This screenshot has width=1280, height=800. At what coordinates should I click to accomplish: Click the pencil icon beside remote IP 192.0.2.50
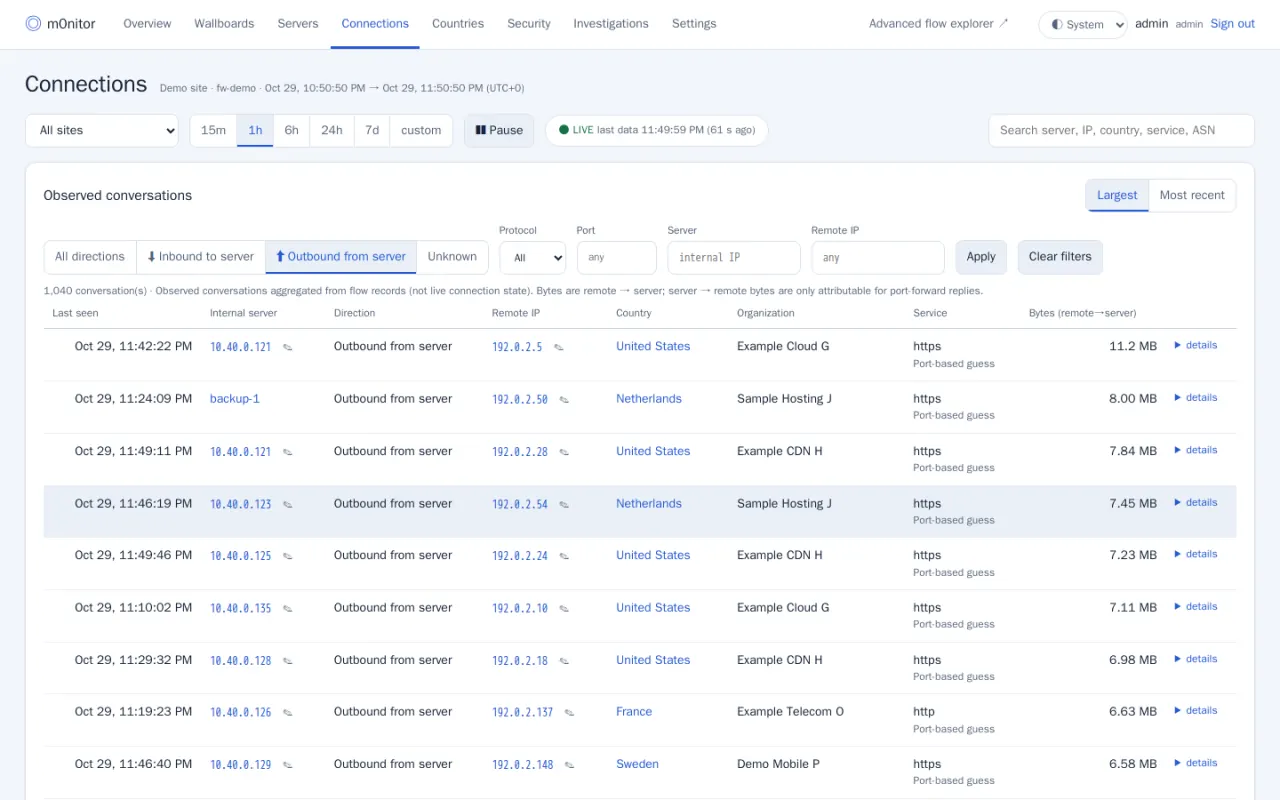564,399
